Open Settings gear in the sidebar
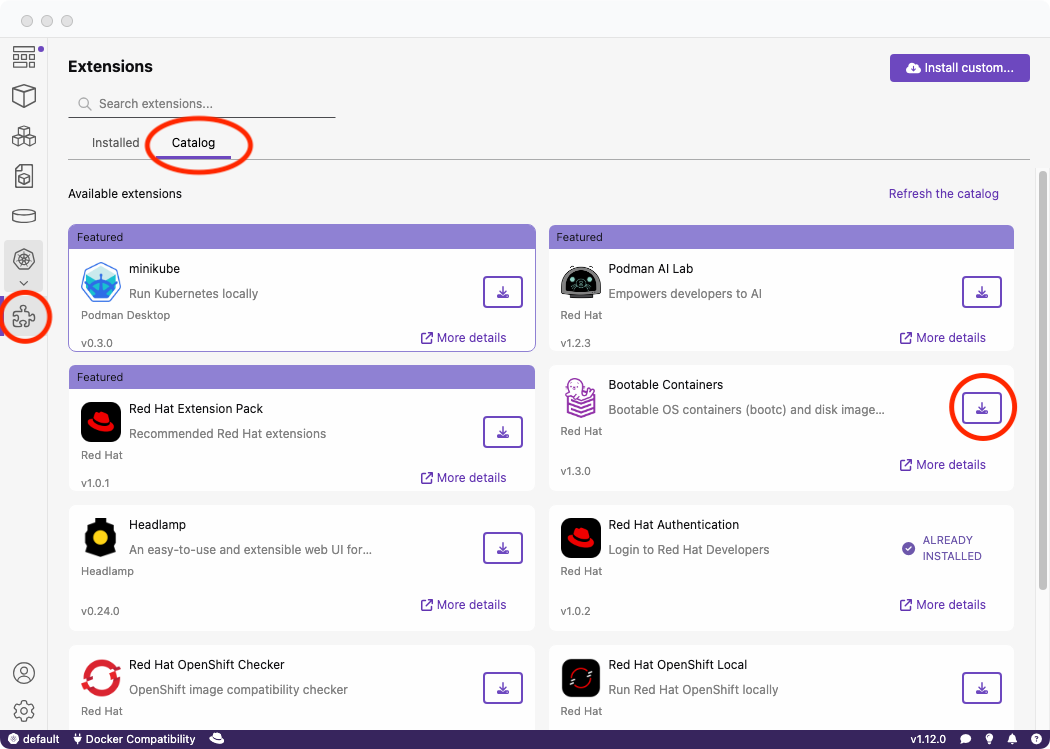Image resolution: width=1050 pixels, height=749 pixels. click(24, 711)
